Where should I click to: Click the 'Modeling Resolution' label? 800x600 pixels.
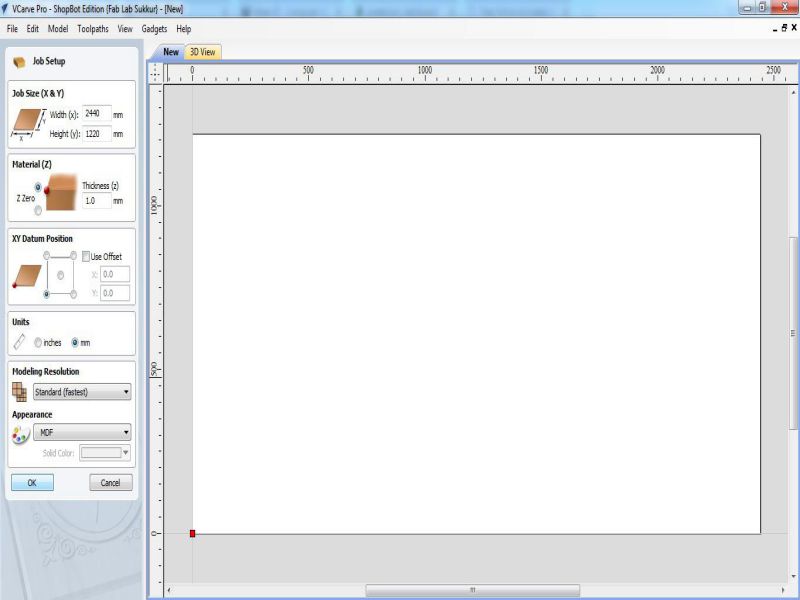46,371
